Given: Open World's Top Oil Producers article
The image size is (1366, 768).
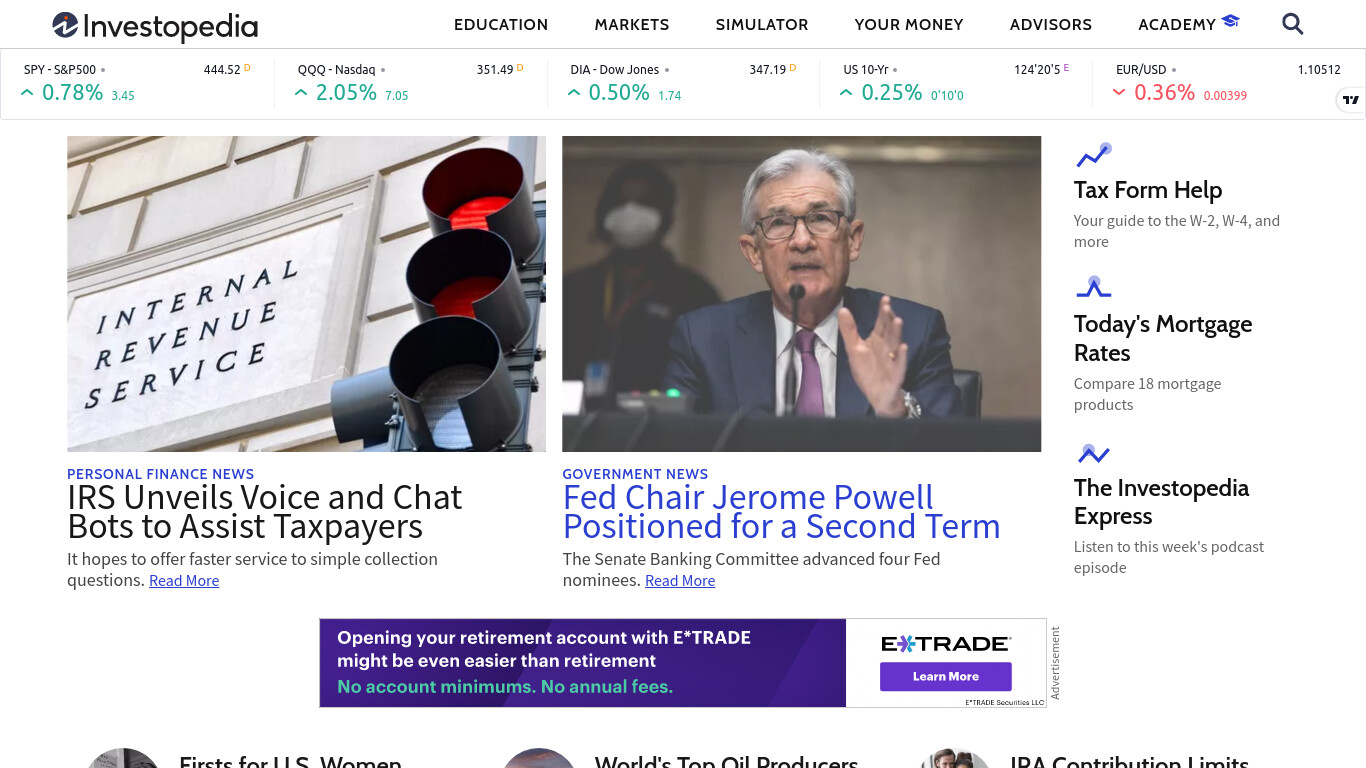Looking at the screenshot, I should pos(727,762).
